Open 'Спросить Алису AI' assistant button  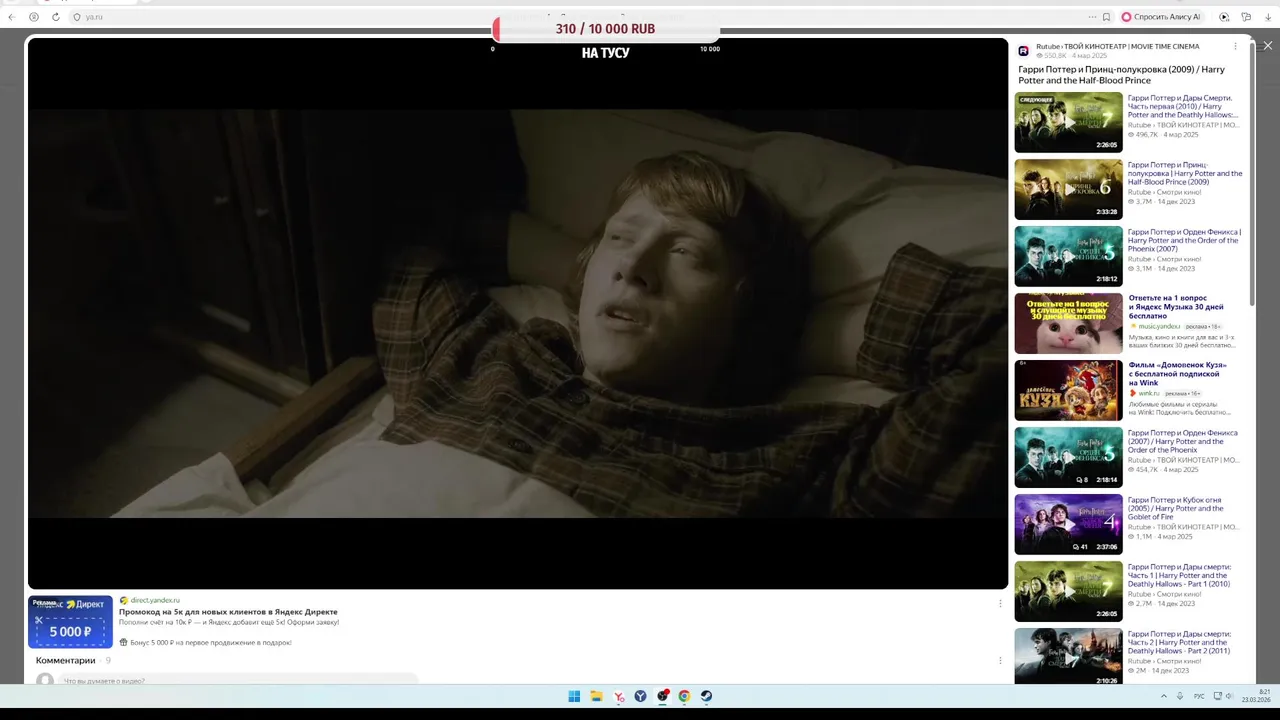pos(1161,17)
